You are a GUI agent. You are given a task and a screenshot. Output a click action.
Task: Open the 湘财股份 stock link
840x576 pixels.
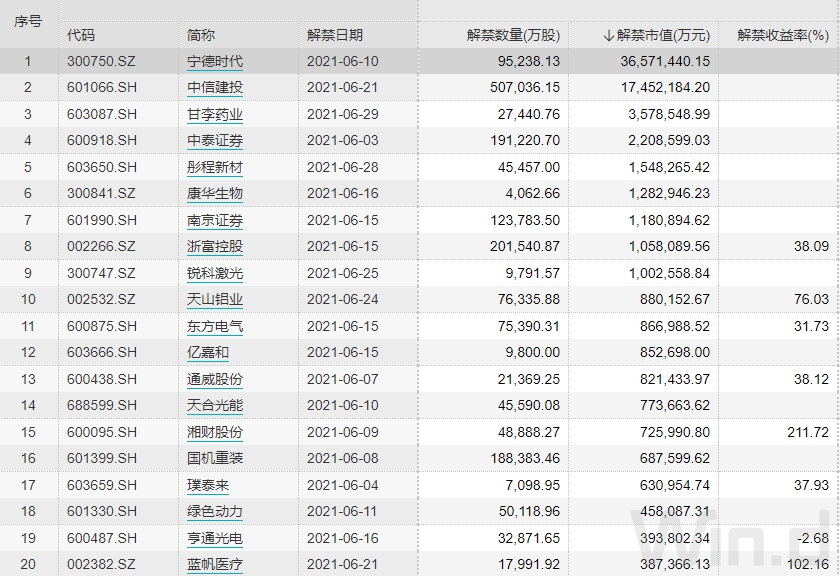click(x=215, y=432)
